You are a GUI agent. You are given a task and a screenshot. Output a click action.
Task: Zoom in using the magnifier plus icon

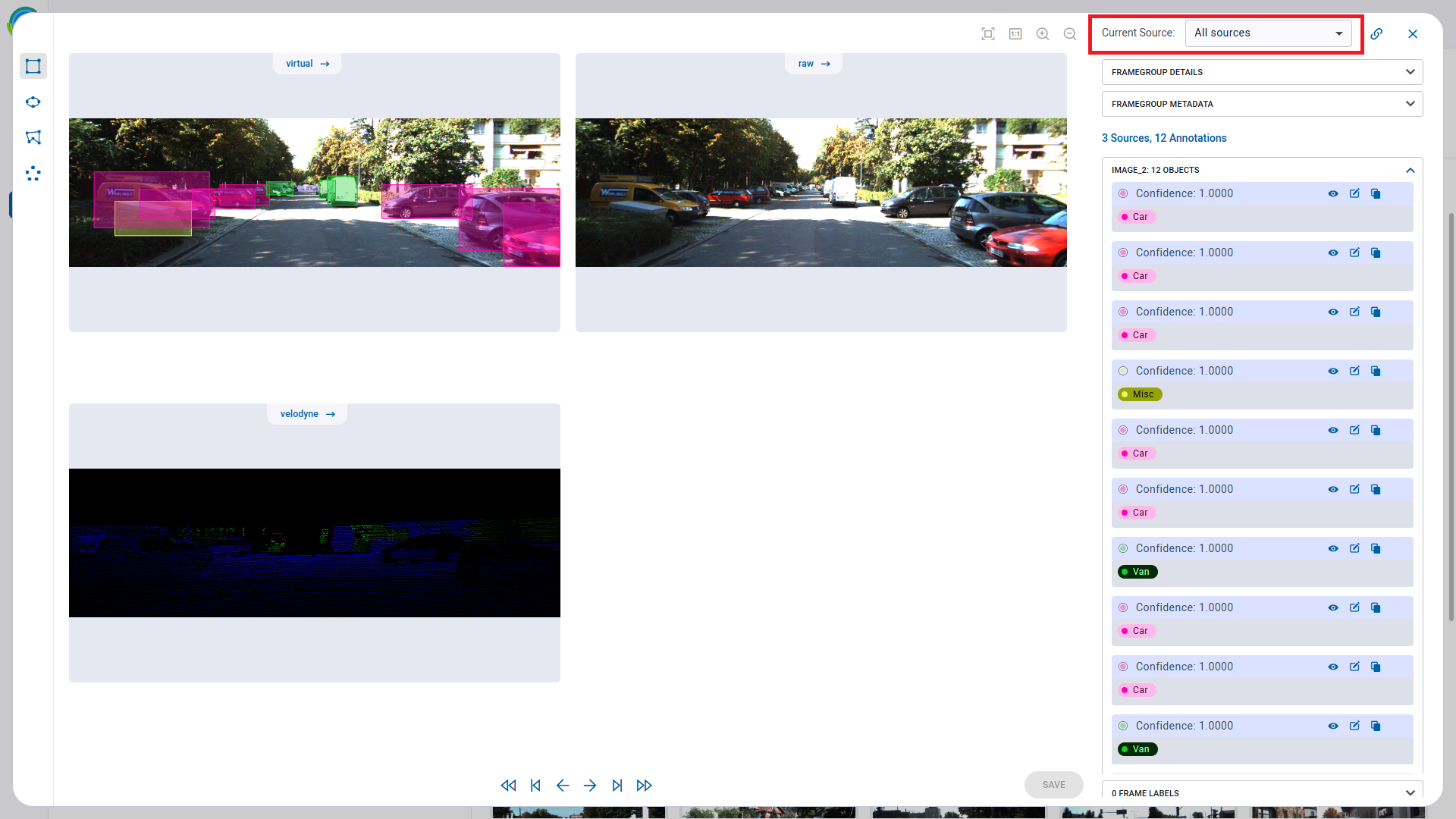1043,33
